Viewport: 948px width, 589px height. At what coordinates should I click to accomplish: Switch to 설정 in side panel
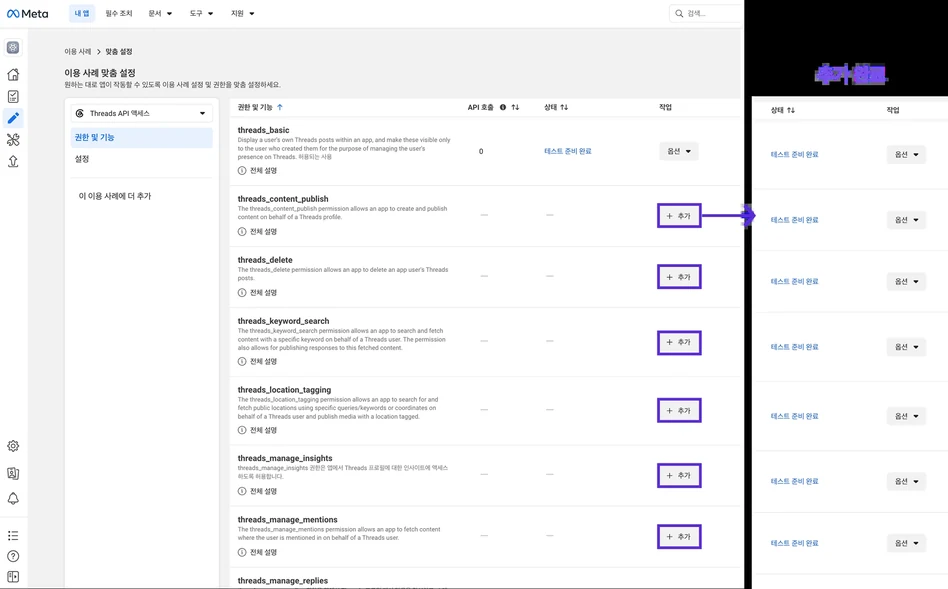click(82, 159)
